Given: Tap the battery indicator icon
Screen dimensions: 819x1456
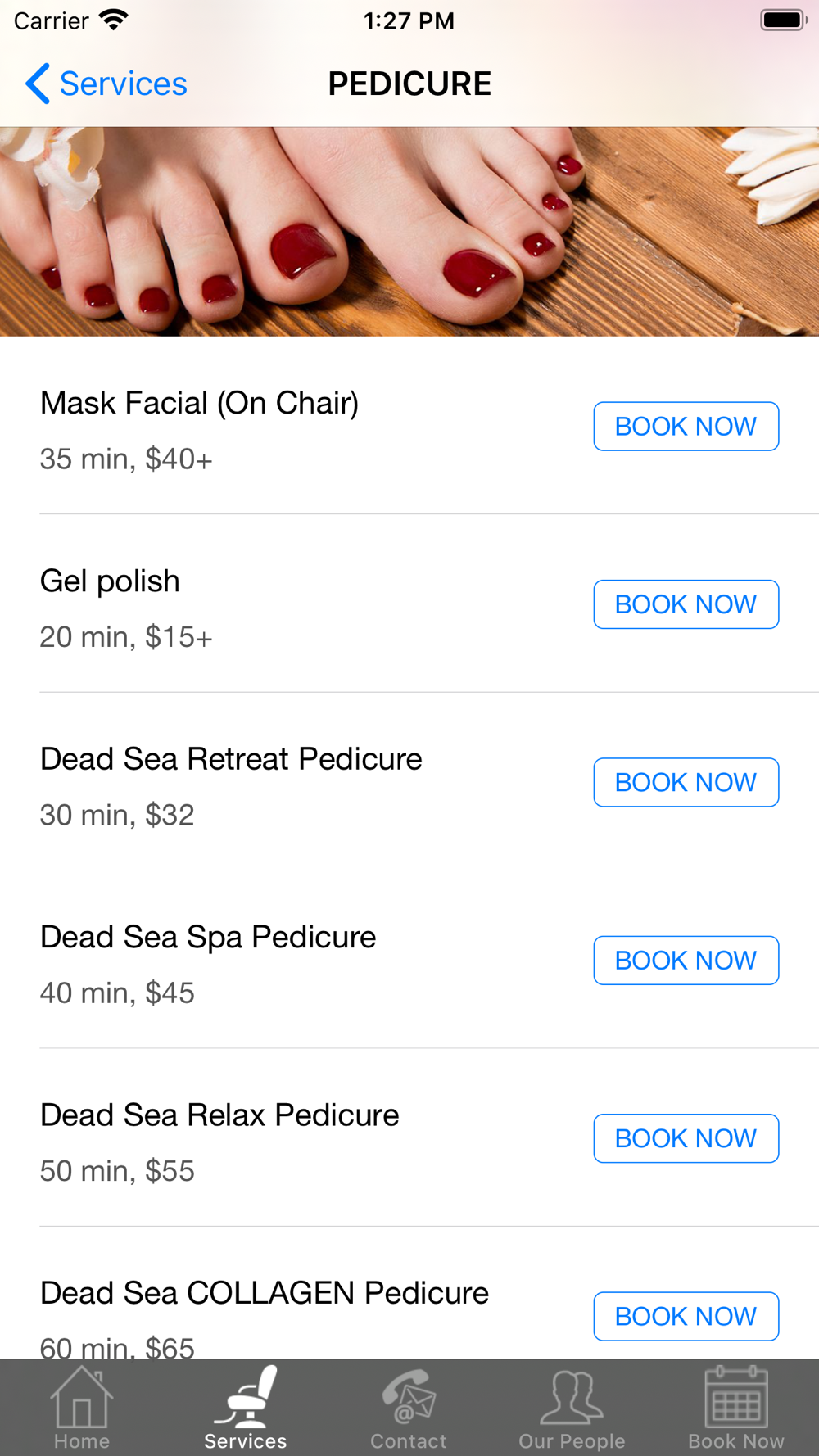Looking at the screenshot, I should [x=783, y=20].
